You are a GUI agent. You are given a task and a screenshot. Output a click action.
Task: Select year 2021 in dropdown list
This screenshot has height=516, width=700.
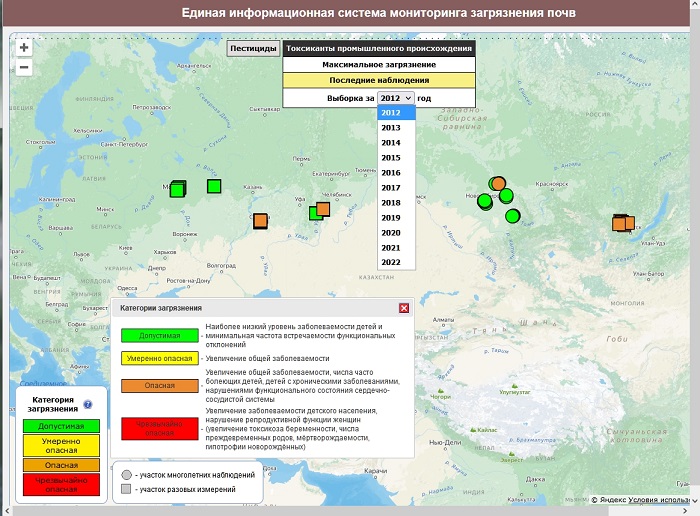pos(396,248)
